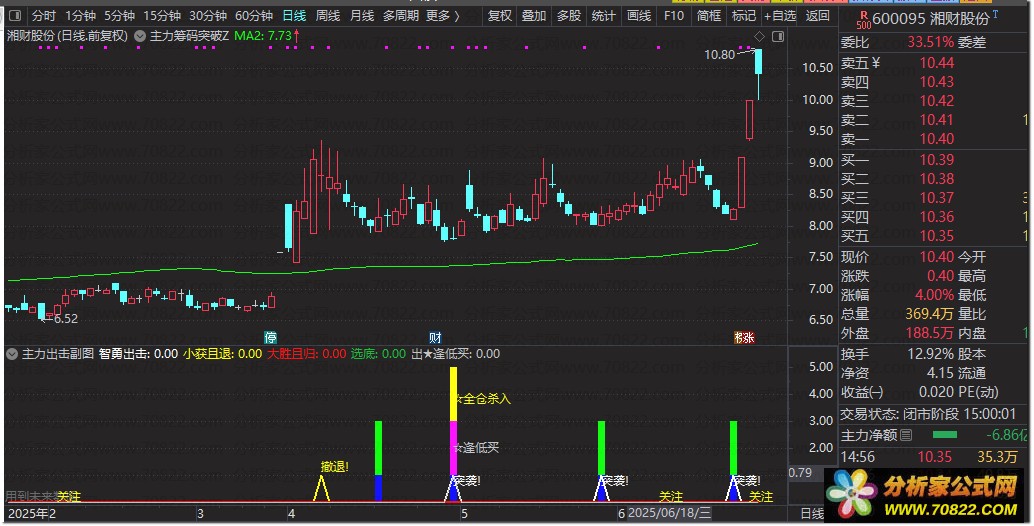Open the 复权 adjustment menu
Image resolution: width=1034 pixels, height=526 pixels.
click(499, 15)
